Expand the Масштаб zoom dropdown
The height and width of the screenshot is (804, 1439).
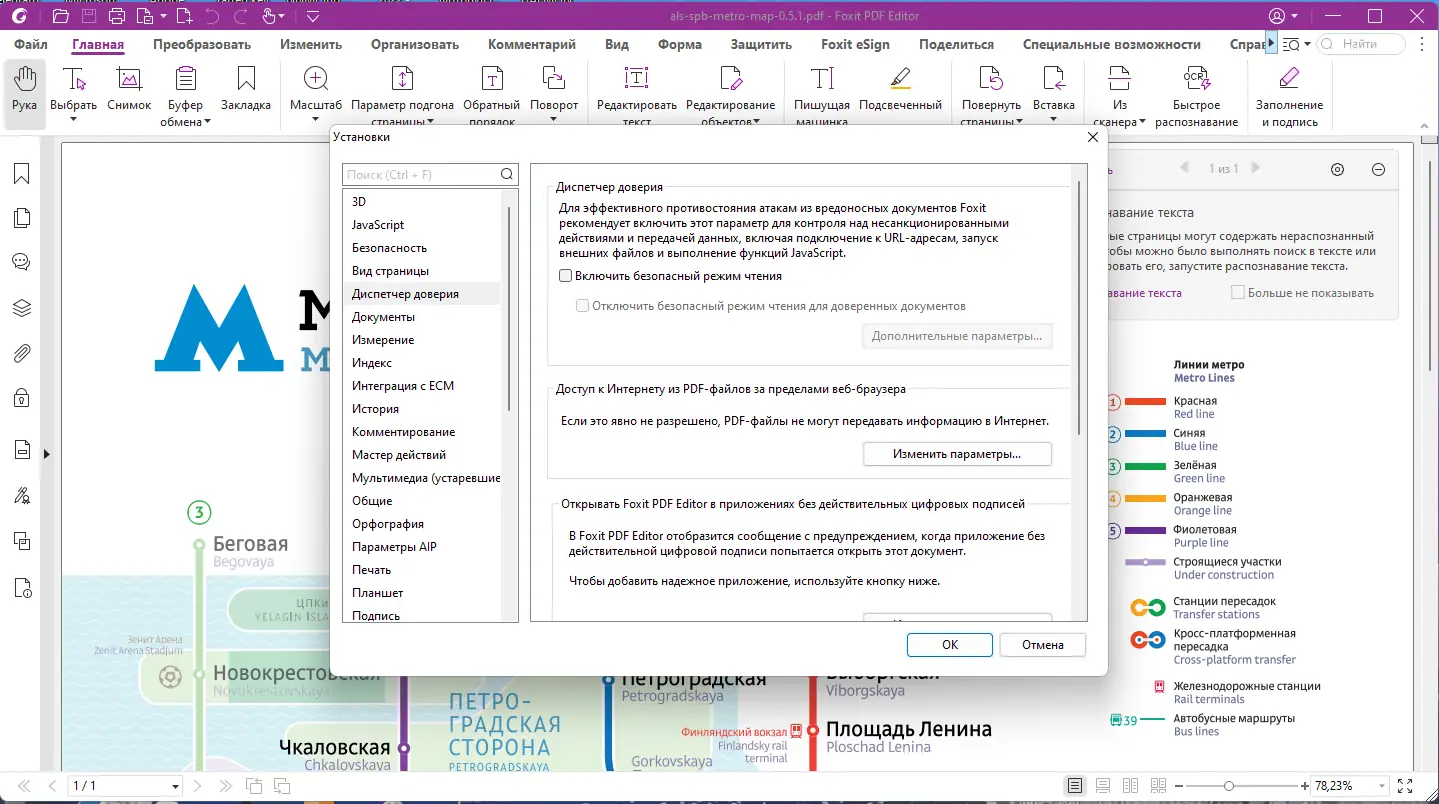click(x=316, y=119)
